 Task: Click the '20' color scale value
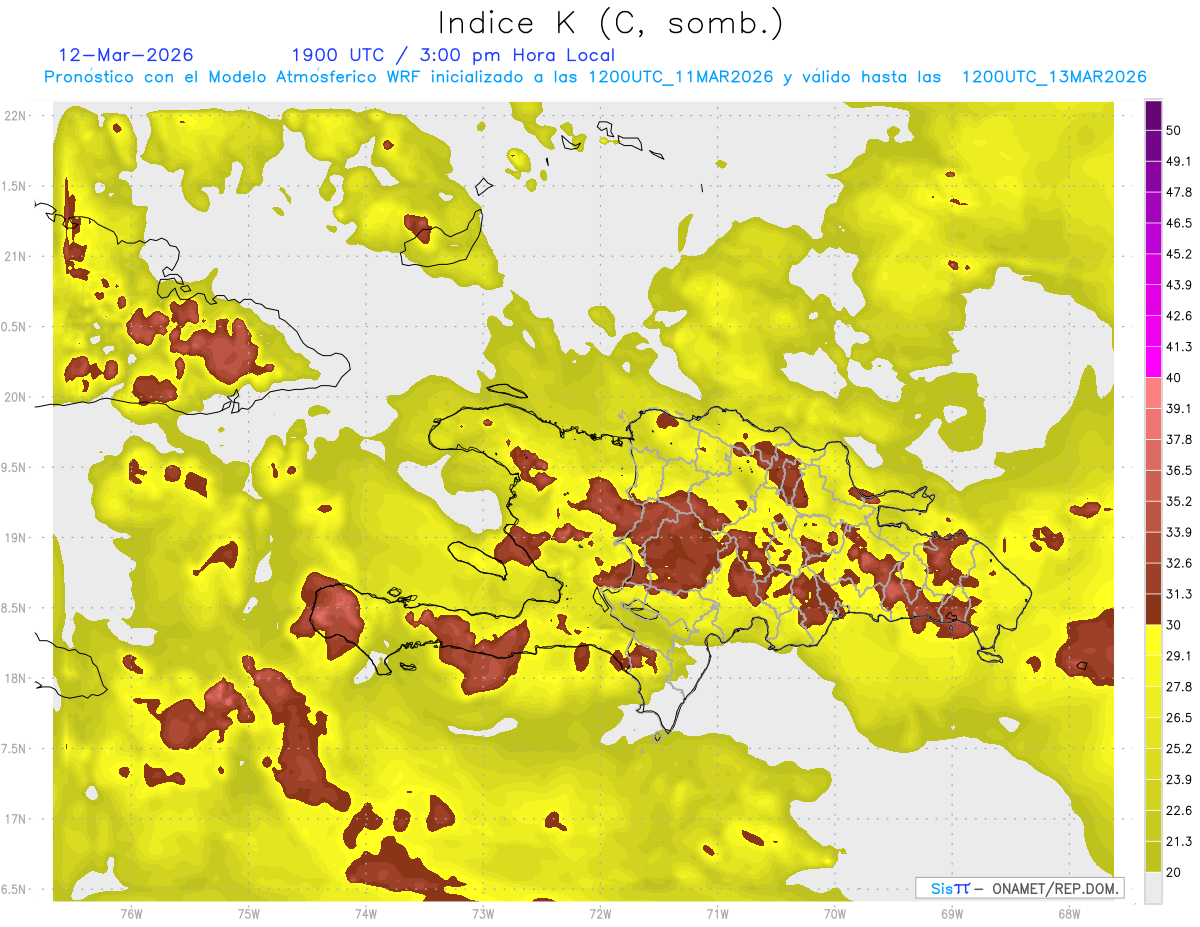click(1174, 872)
